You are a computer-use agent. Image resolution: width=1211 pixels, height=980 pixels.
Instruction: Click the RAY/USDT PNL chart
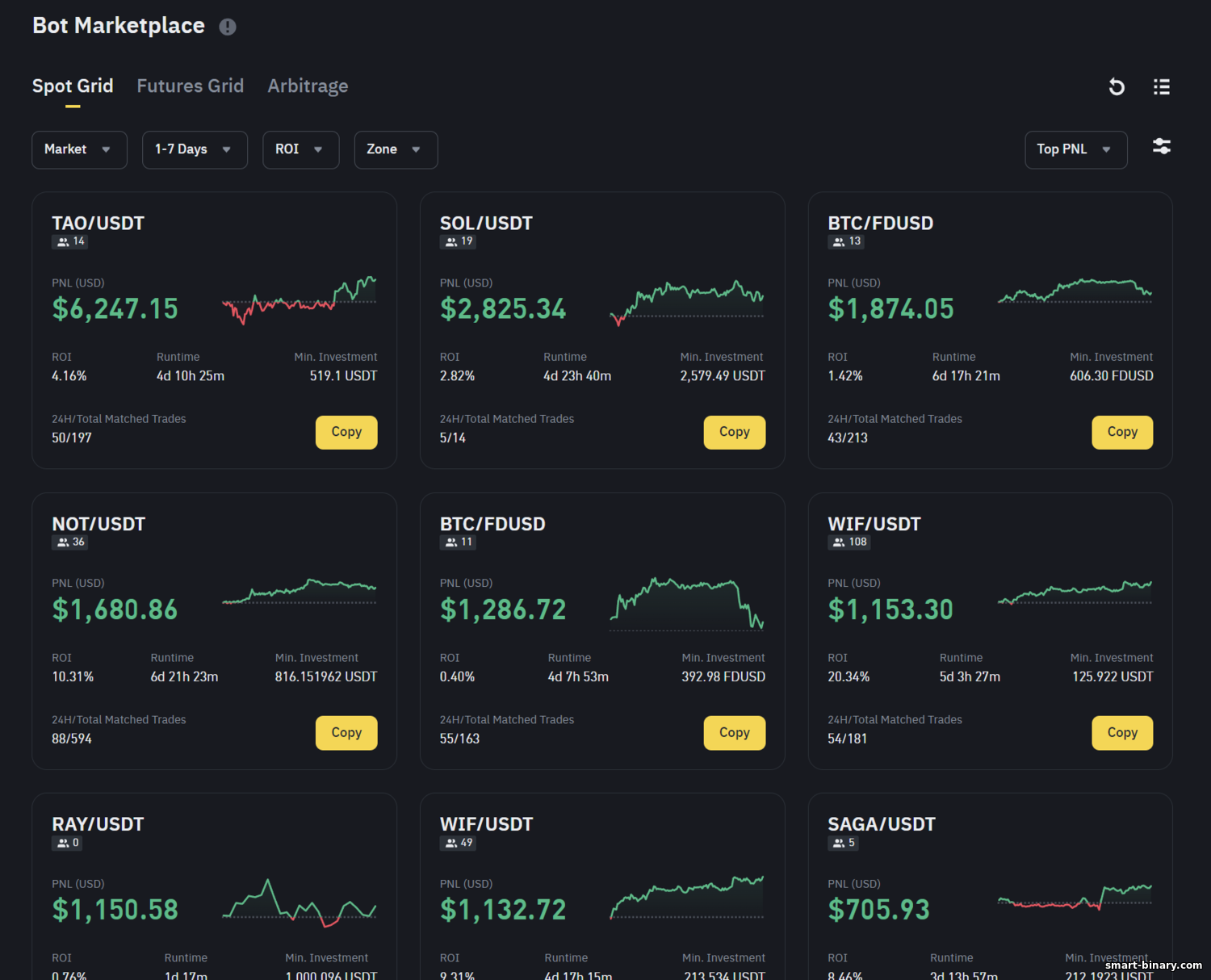(x=300, y=903)
